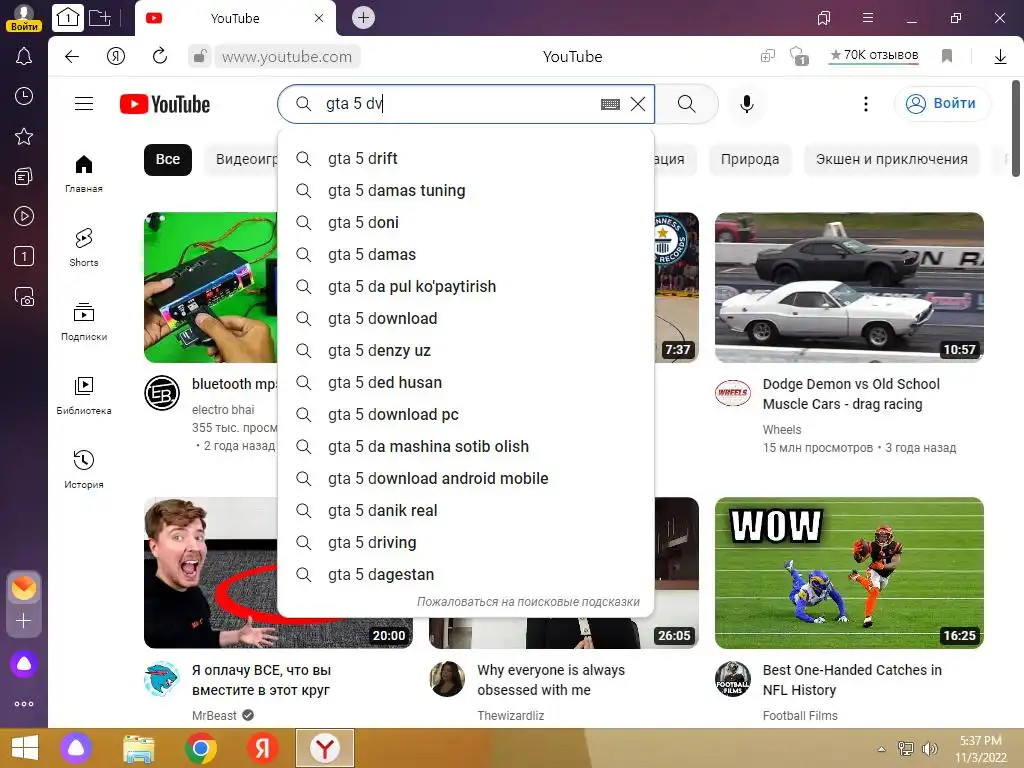Viewport: 1024px width, 768px height.
Task: Open 'Best One-Handed Catches in NFL History' title
Action: click(x=852, y=680)
